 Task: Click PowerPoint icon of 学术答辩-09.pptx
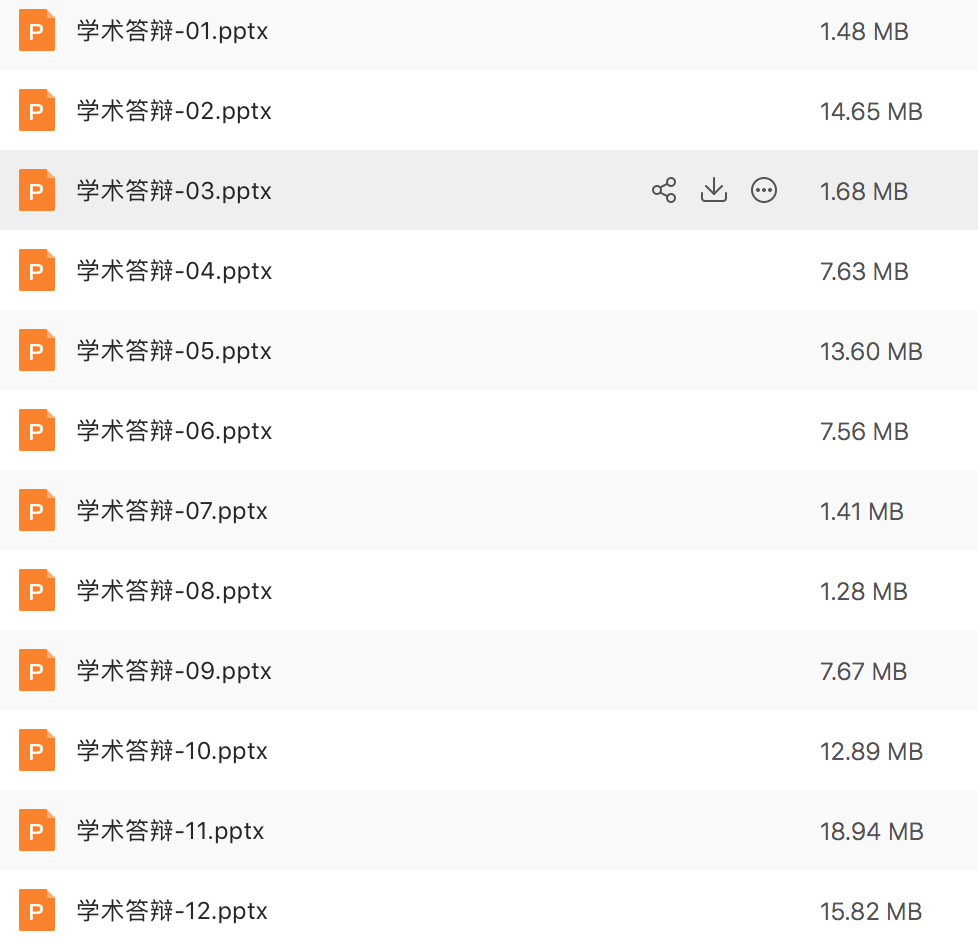click(37, 670)
